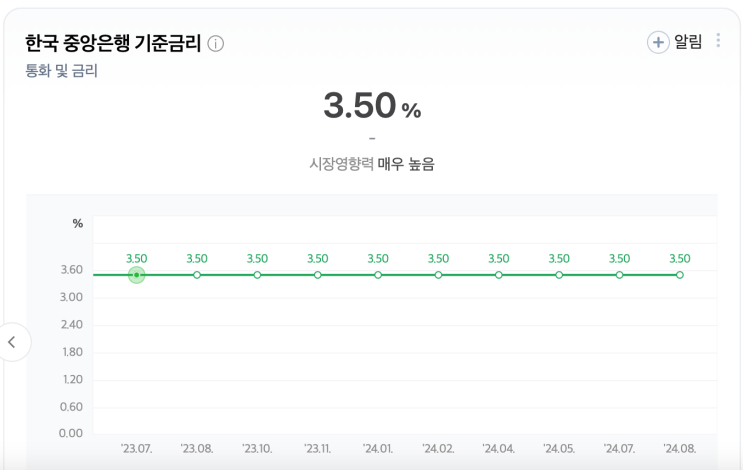Click the '24.08. x-axis date label
Image resolution: width=743 pixels, height=470 pixels.
tap(680, 449)
